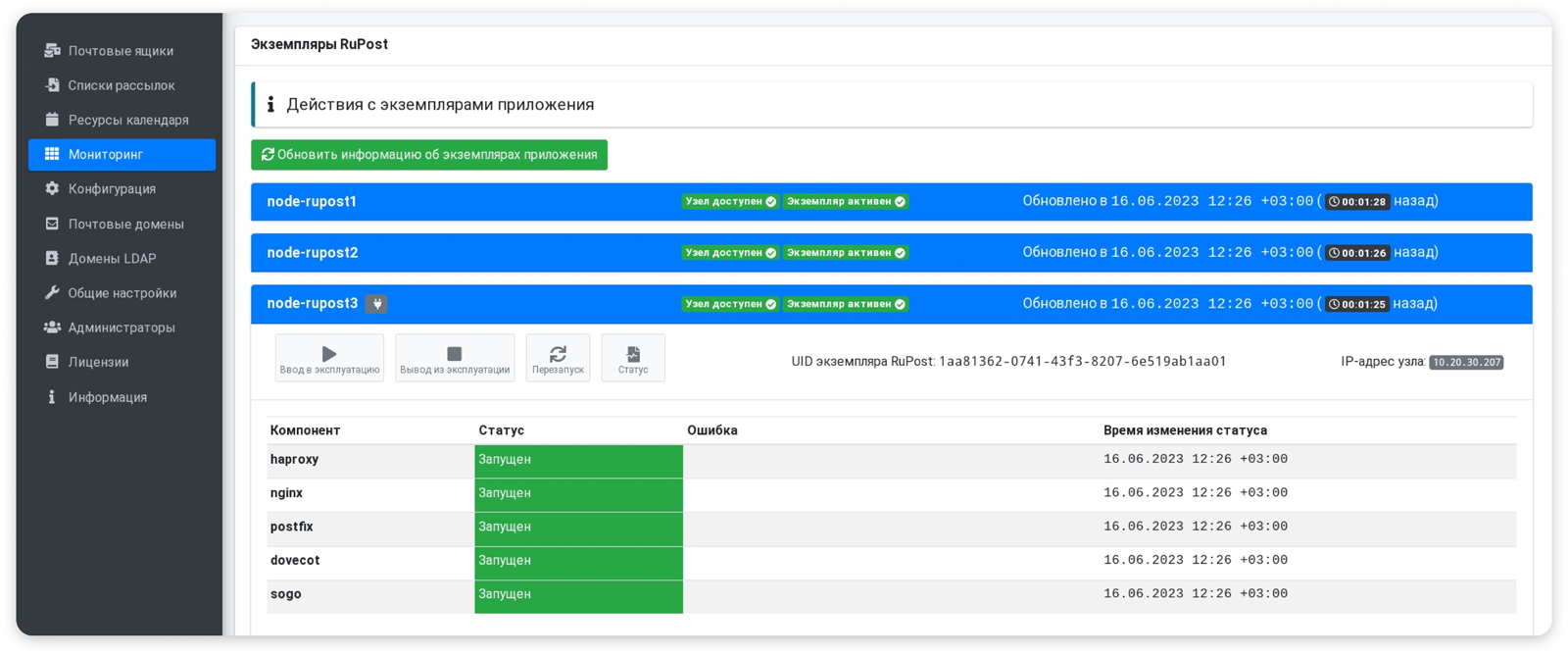
Task: Click the plug icon beside node-rupost3
Action: click(x=376, y=304)
